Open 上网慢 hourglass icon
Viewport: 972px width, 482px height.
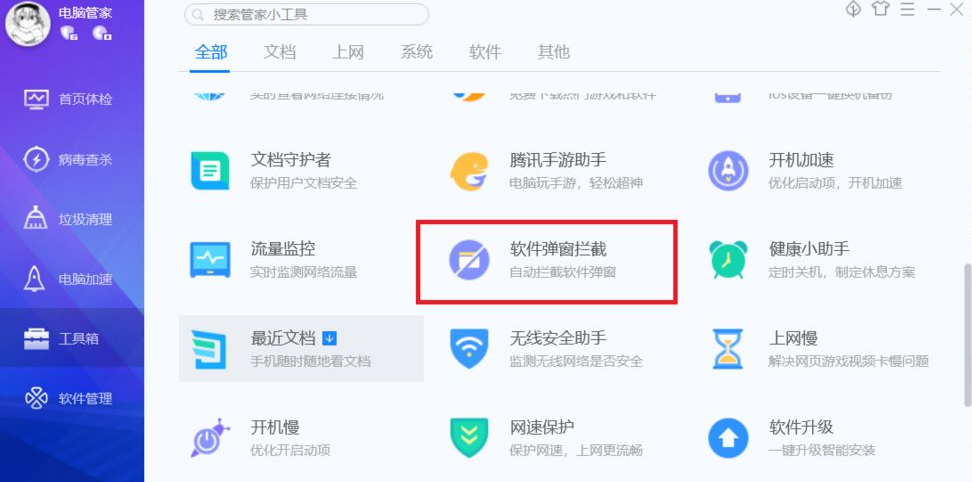[x=728, y=349]
